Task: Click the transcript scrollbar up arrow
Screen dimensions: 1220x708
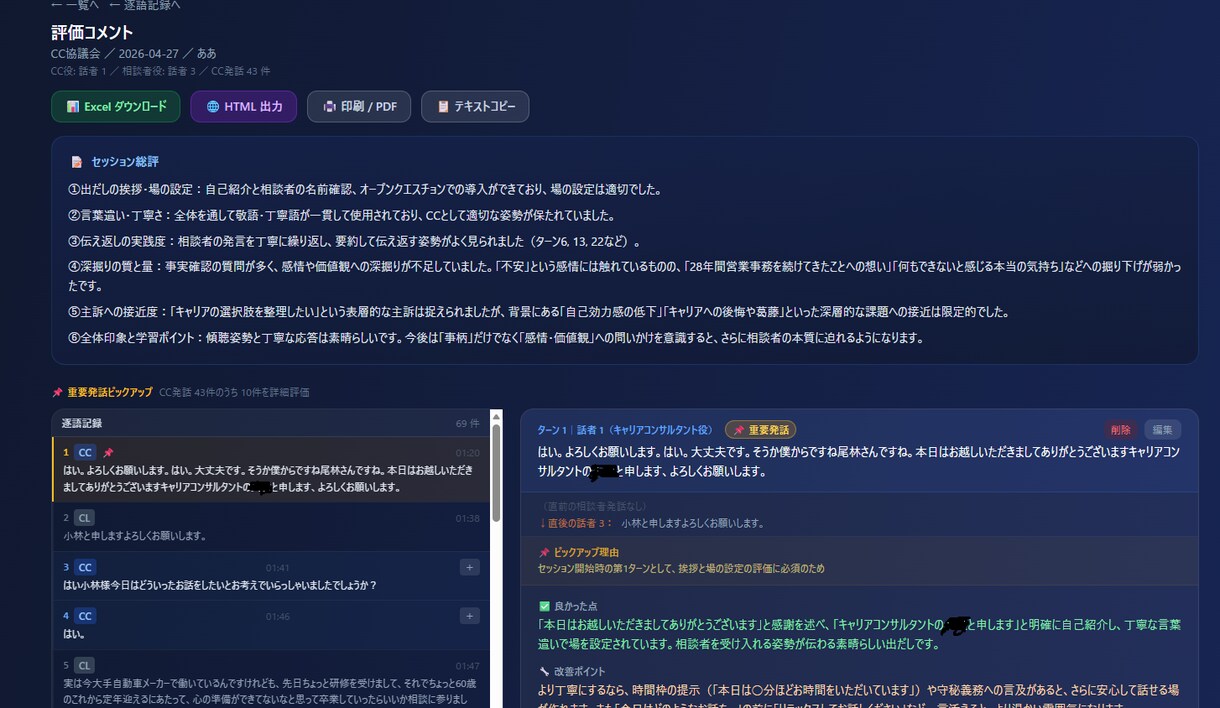Action: pos(494,415)
